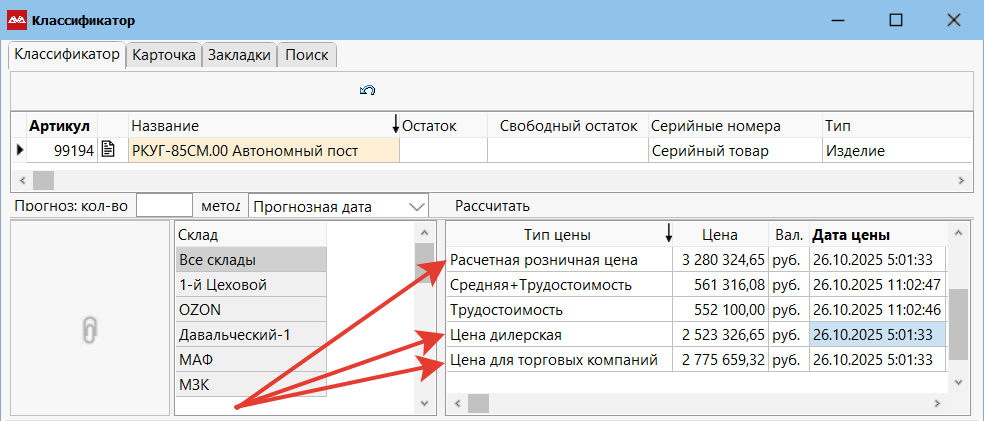Switch to the Карточка tab
The height and width of the screenshot is (421, 984).
click(x=164, y=56)
